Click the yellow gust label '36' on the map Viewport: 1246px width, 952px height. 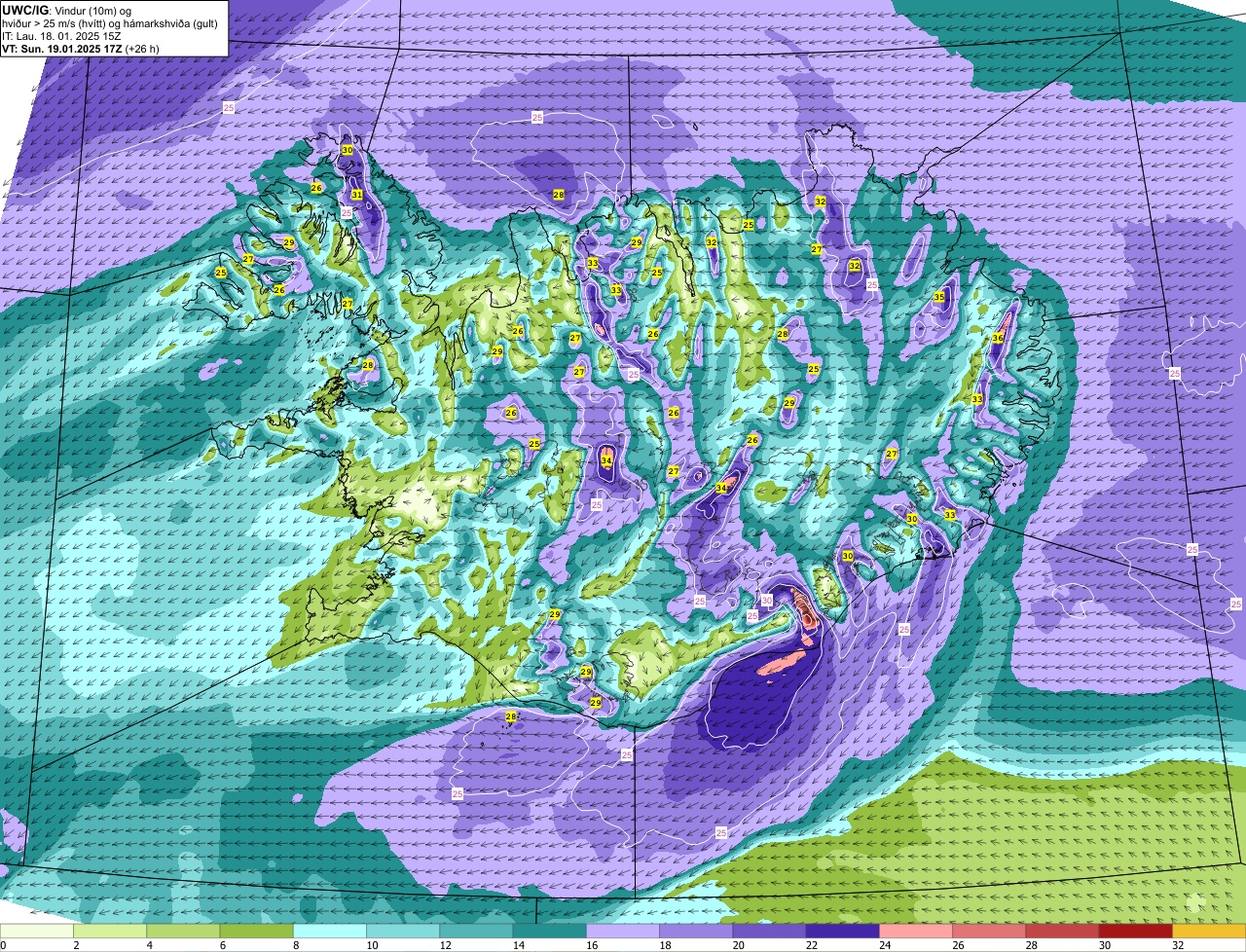point(998,338)
